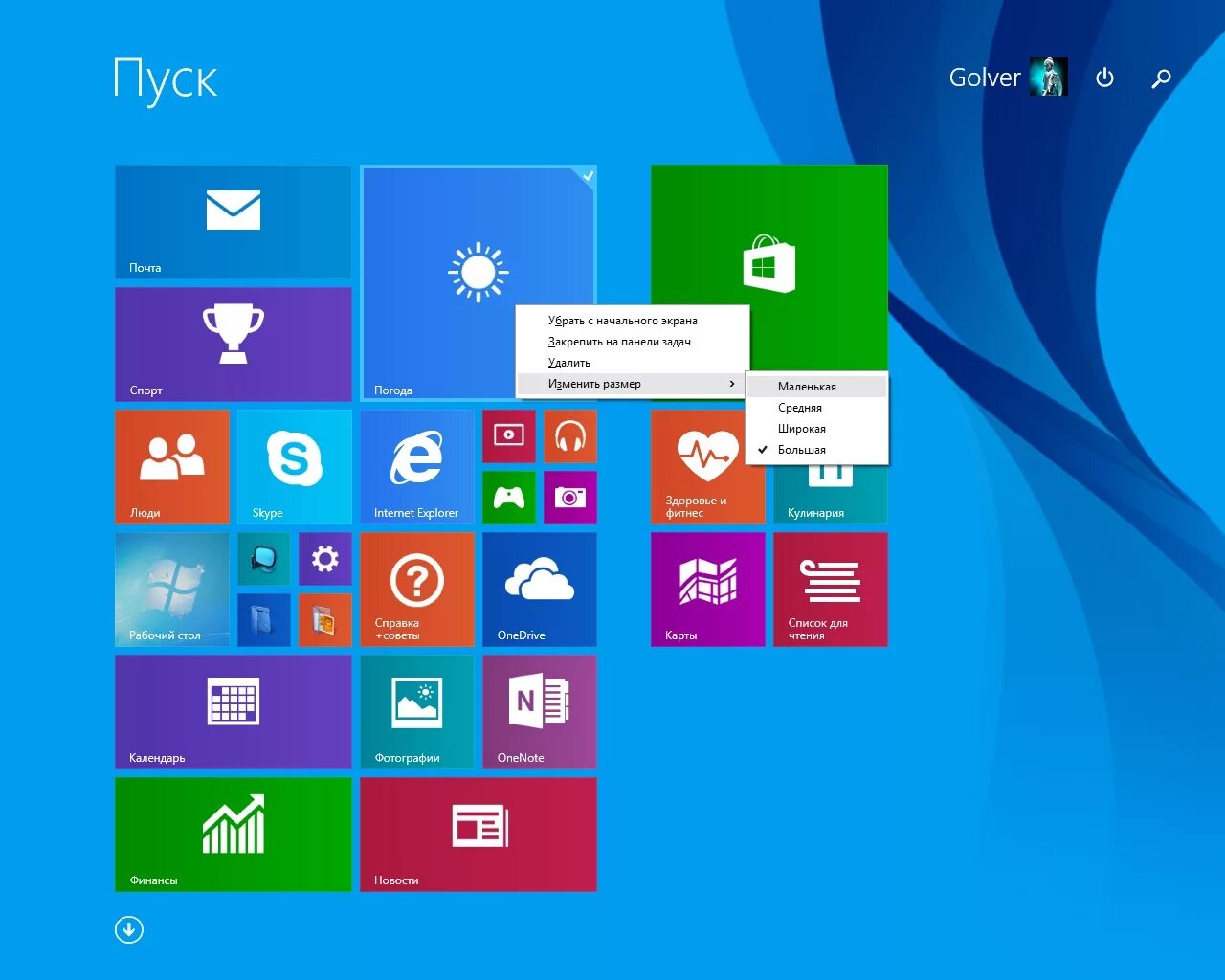Open the Список для чтения tile
The height and width of the screenshot is (980, 1225).
831,590
